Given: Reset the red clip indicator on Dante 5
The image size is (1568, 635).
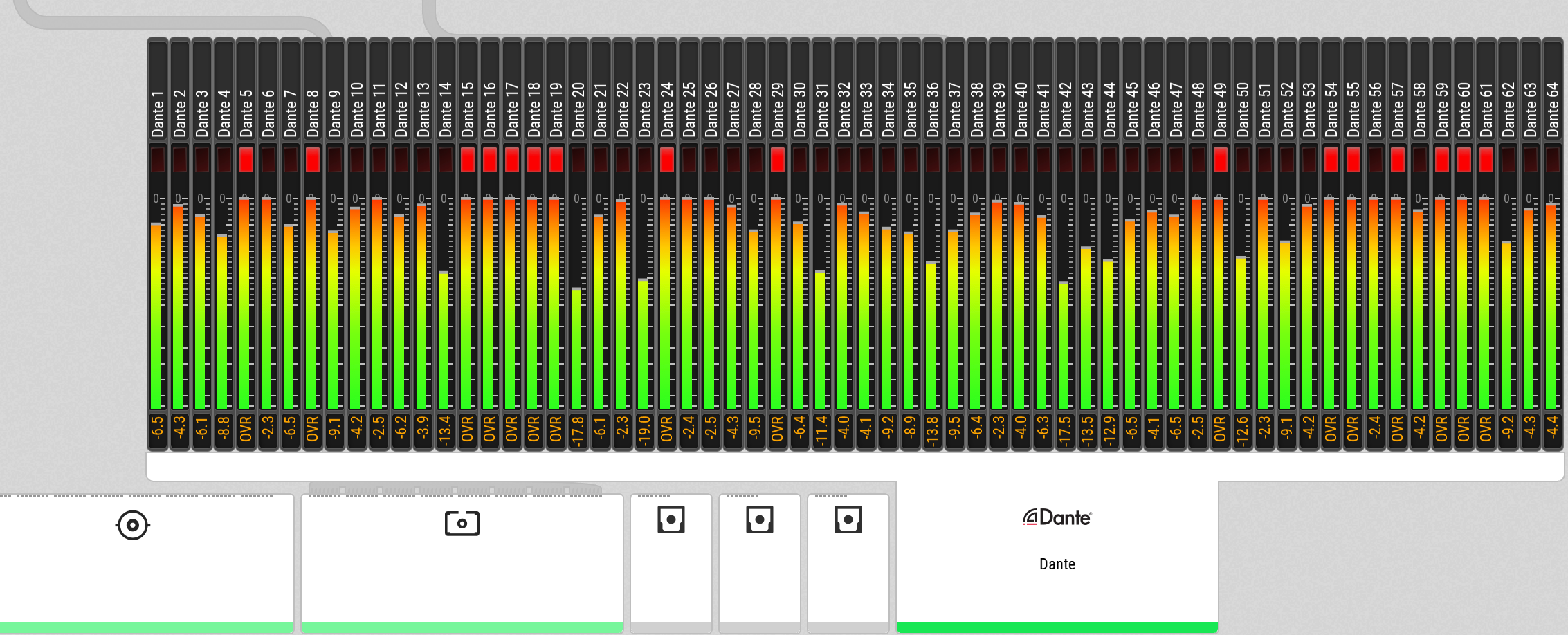Looking at the screenshot, I should (x=246, y=160).
